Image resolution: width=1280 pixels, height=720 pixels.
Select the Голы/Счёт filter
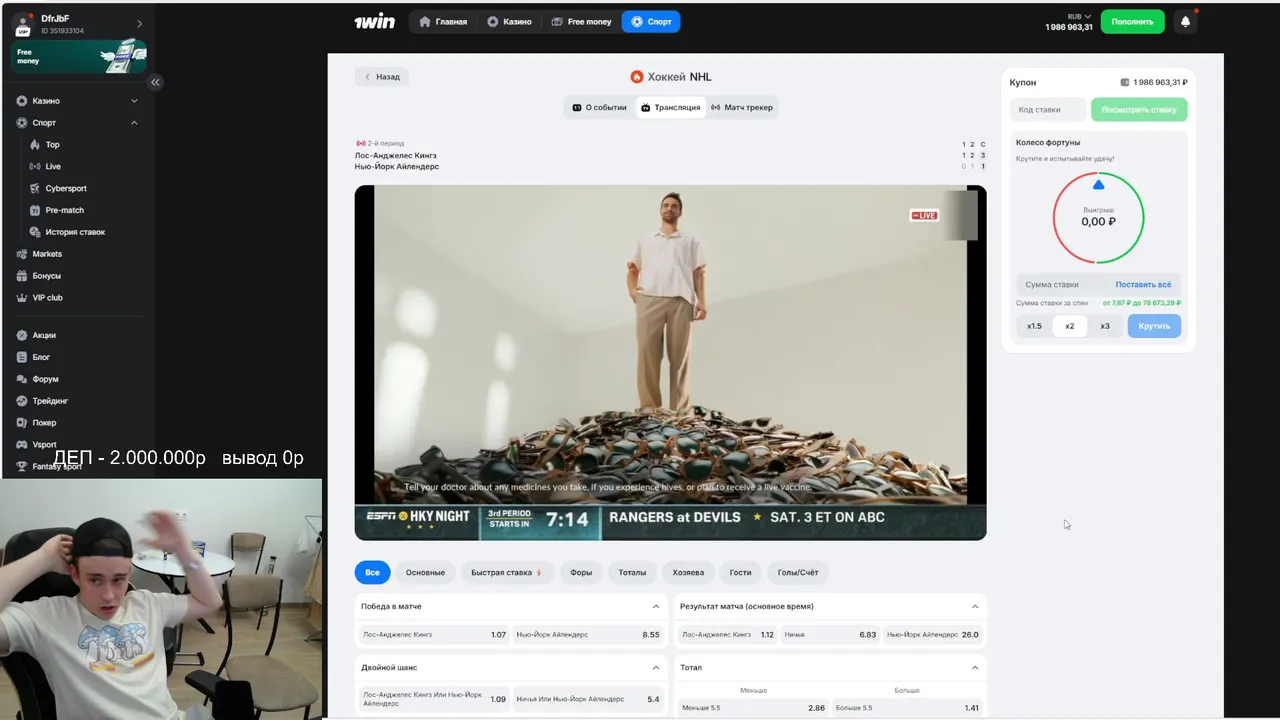[x=798, y=573]
